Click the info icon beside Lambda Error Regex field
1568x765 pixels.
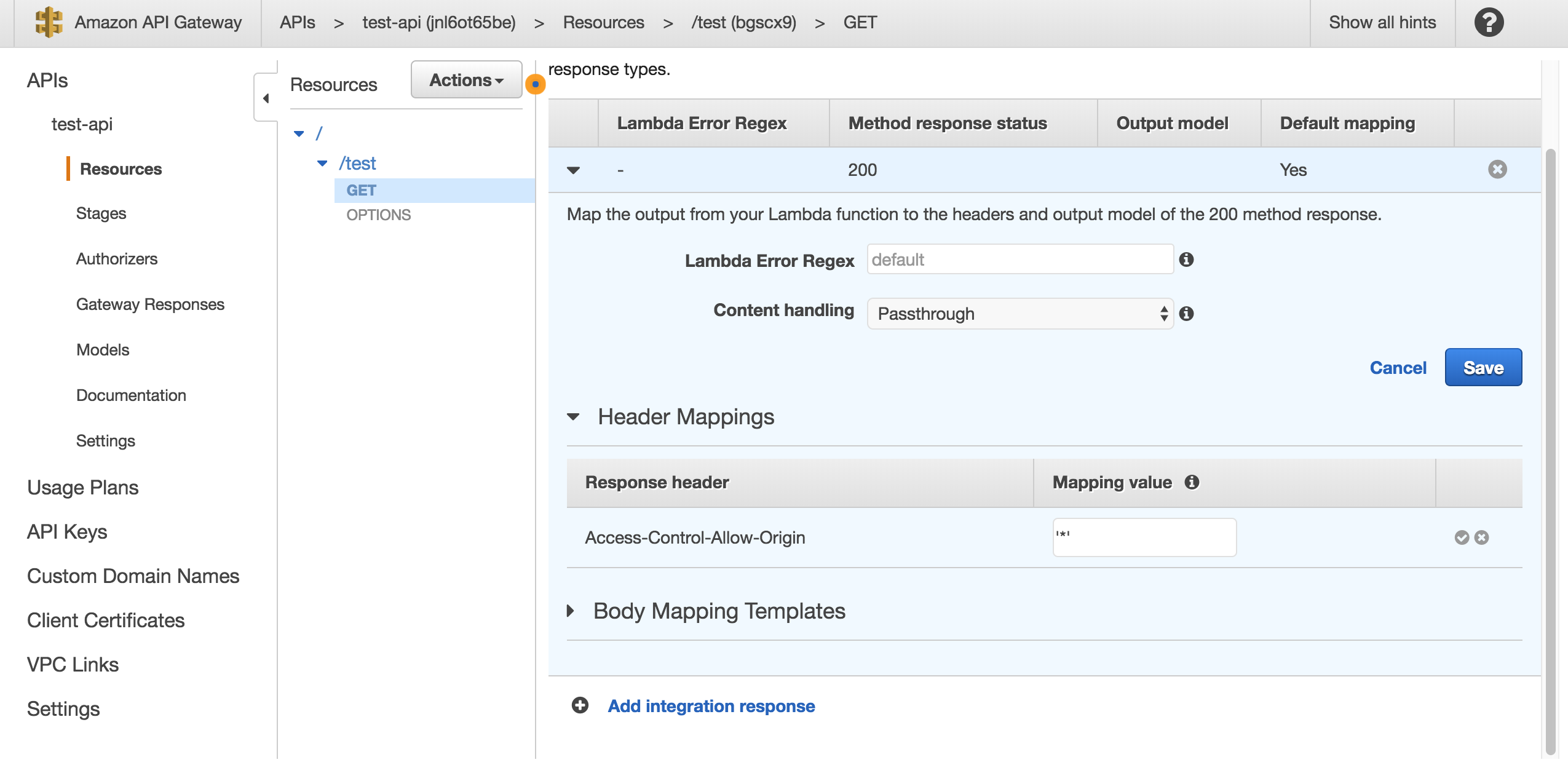point(1186,260)
